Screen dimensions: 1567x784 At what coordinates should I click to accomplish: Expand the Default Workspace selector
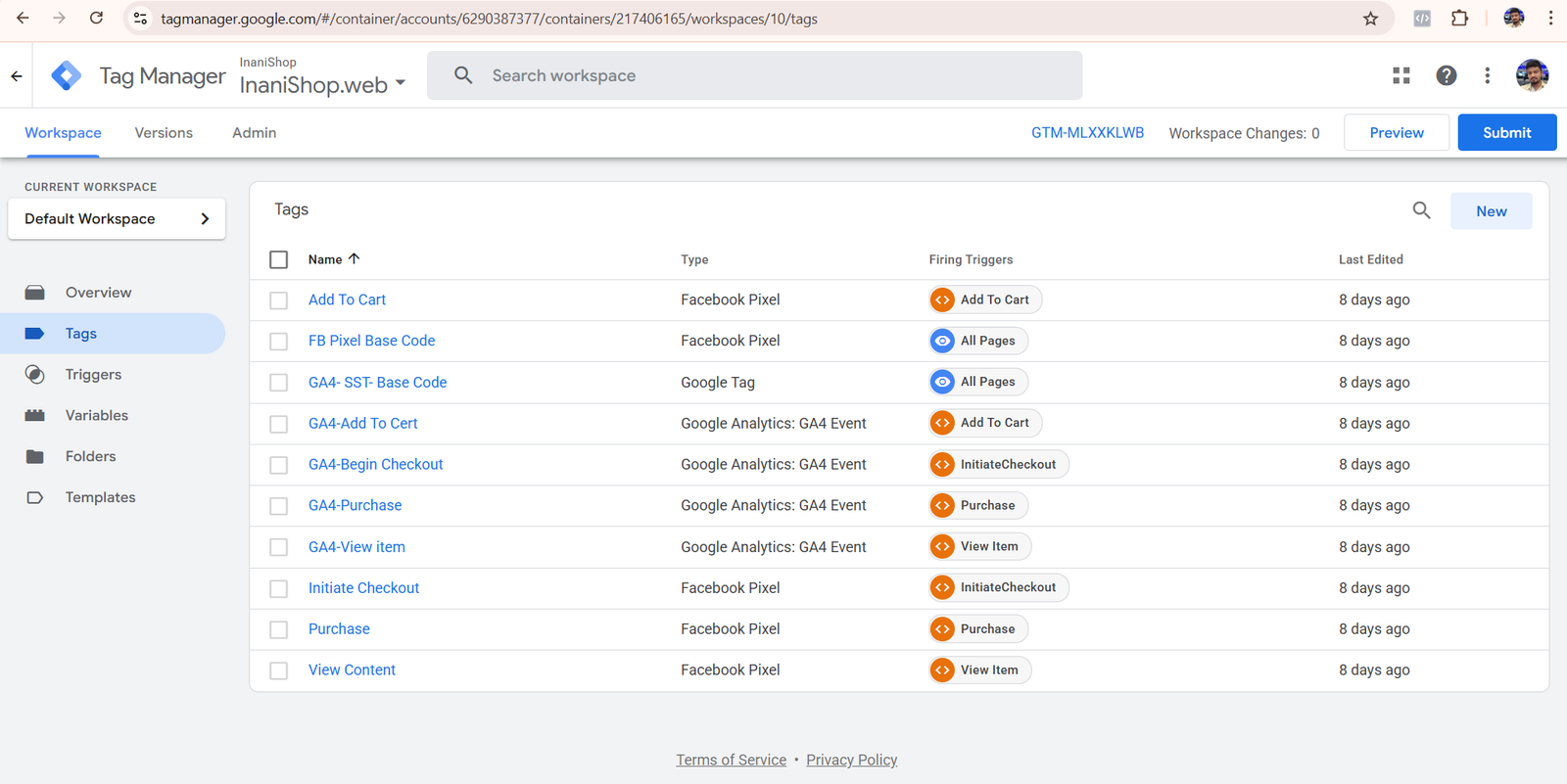(117, 218)
